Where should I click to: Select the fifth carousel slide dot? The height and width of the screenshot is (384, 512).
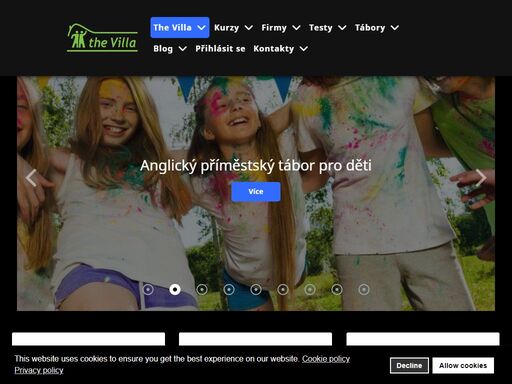click(256, 289)
